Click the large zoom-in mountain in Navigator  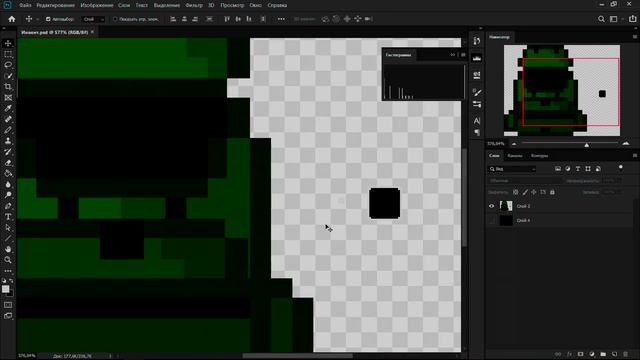click(x=625, y=144)
